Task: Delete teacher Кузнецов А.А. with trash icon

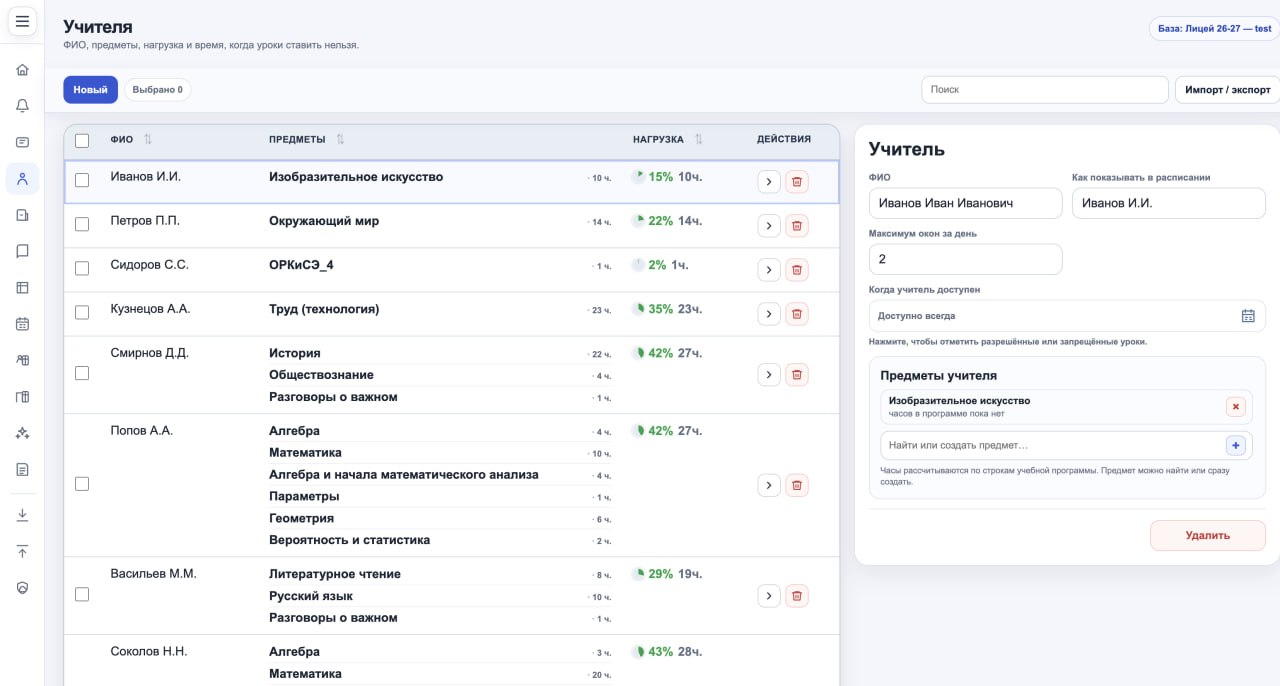Action: (797, 314)
